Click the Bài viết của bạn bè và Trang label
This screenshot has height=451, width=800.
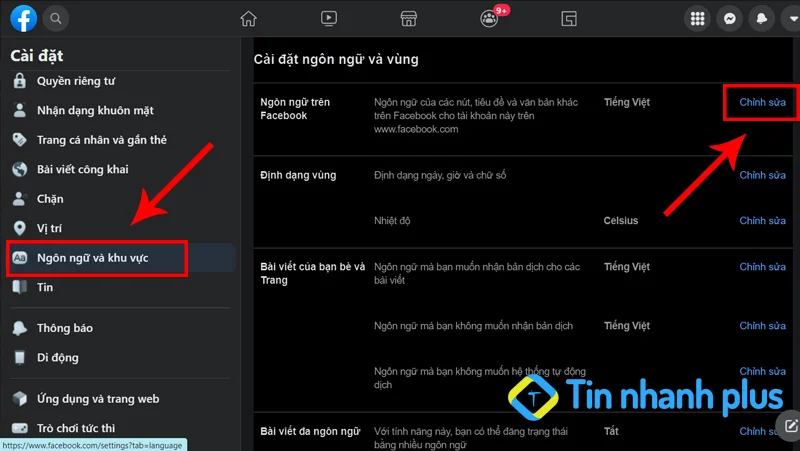click(313, 273)
